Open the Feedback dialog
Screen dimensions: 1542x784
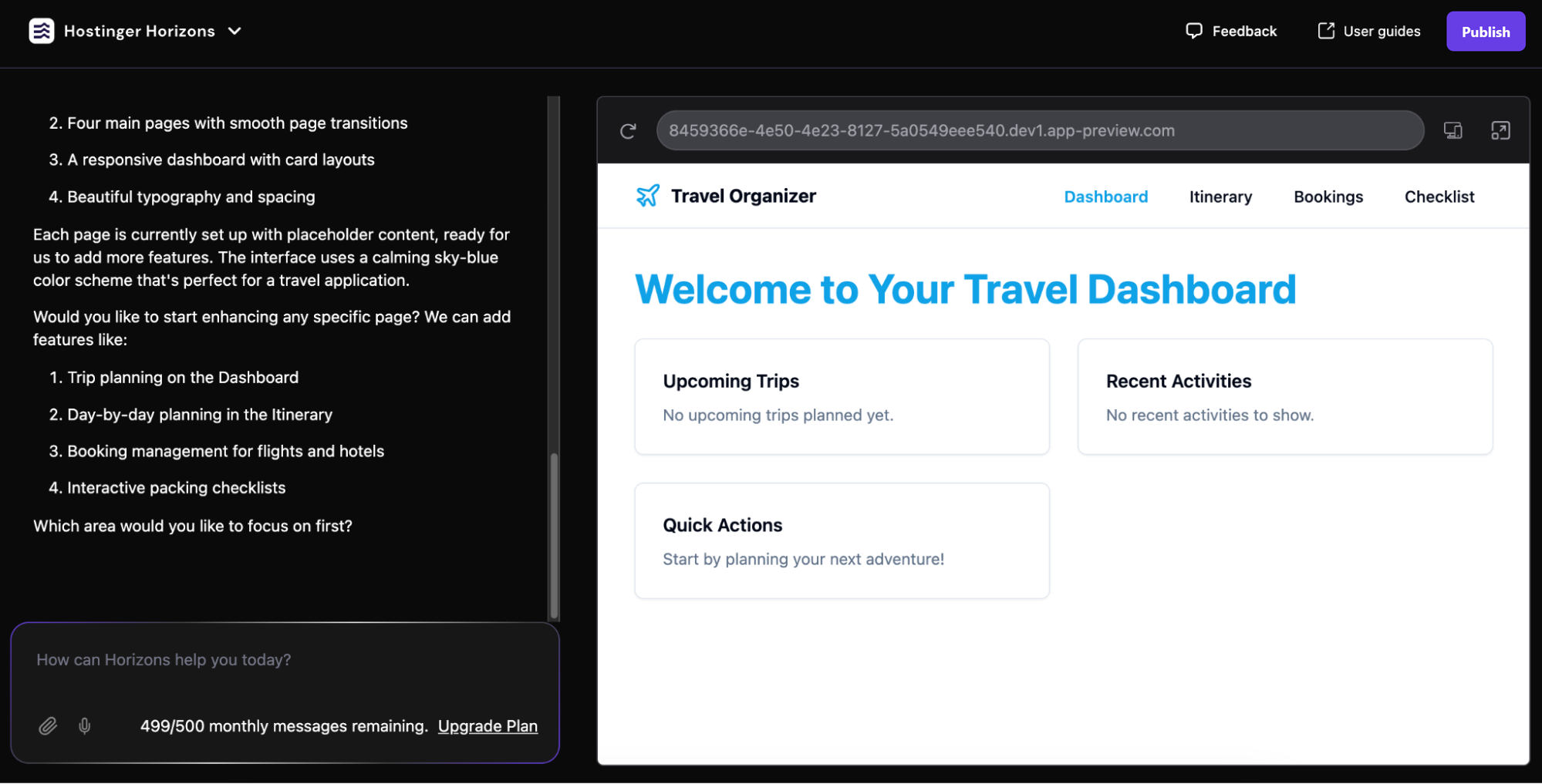pyautogui.click(x=1231, y=31)
